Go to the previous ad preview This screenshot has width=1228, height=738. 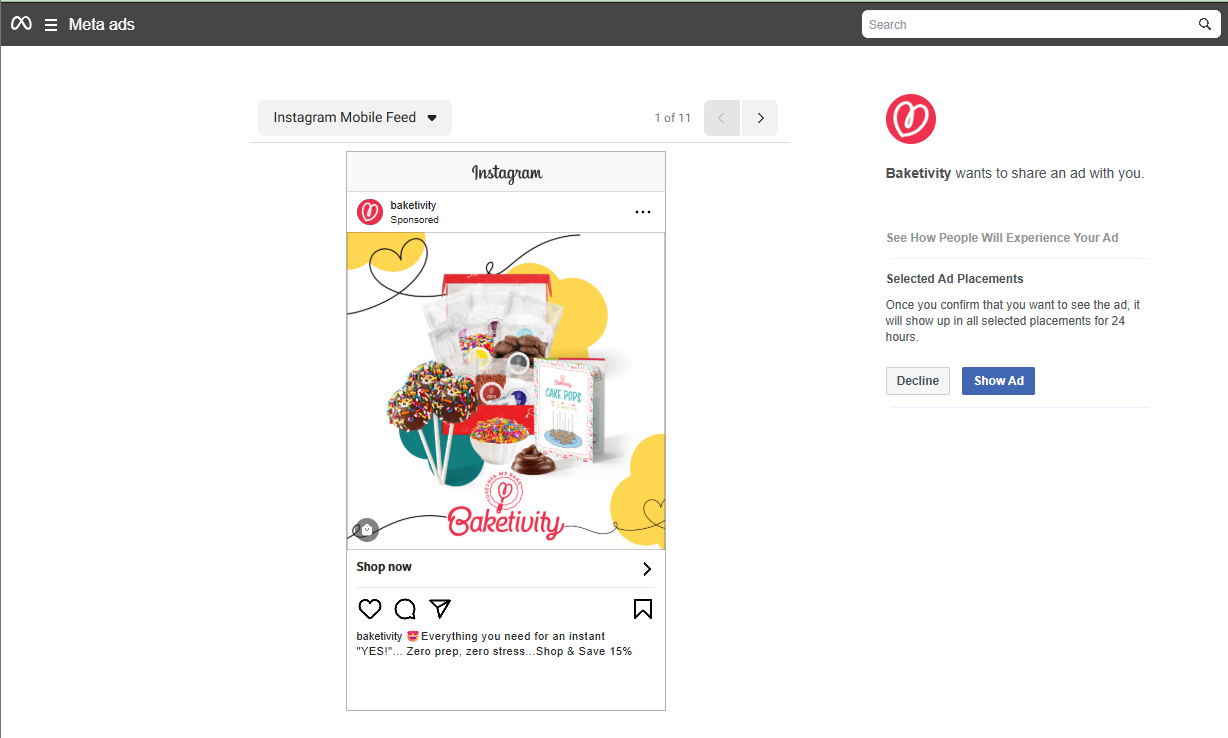[x=722, y=118]
